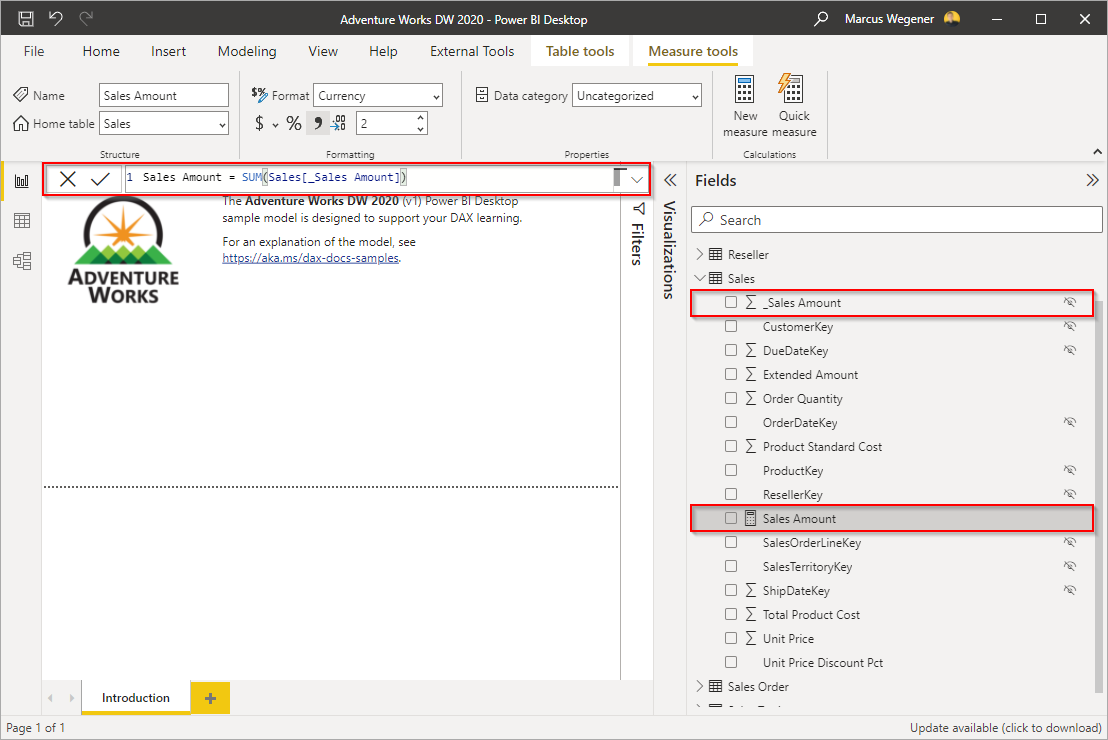The width and height of the screenshot is (1108, 740).
Task: Click the New measure calculator icon
Action: [x=745, y=90]
